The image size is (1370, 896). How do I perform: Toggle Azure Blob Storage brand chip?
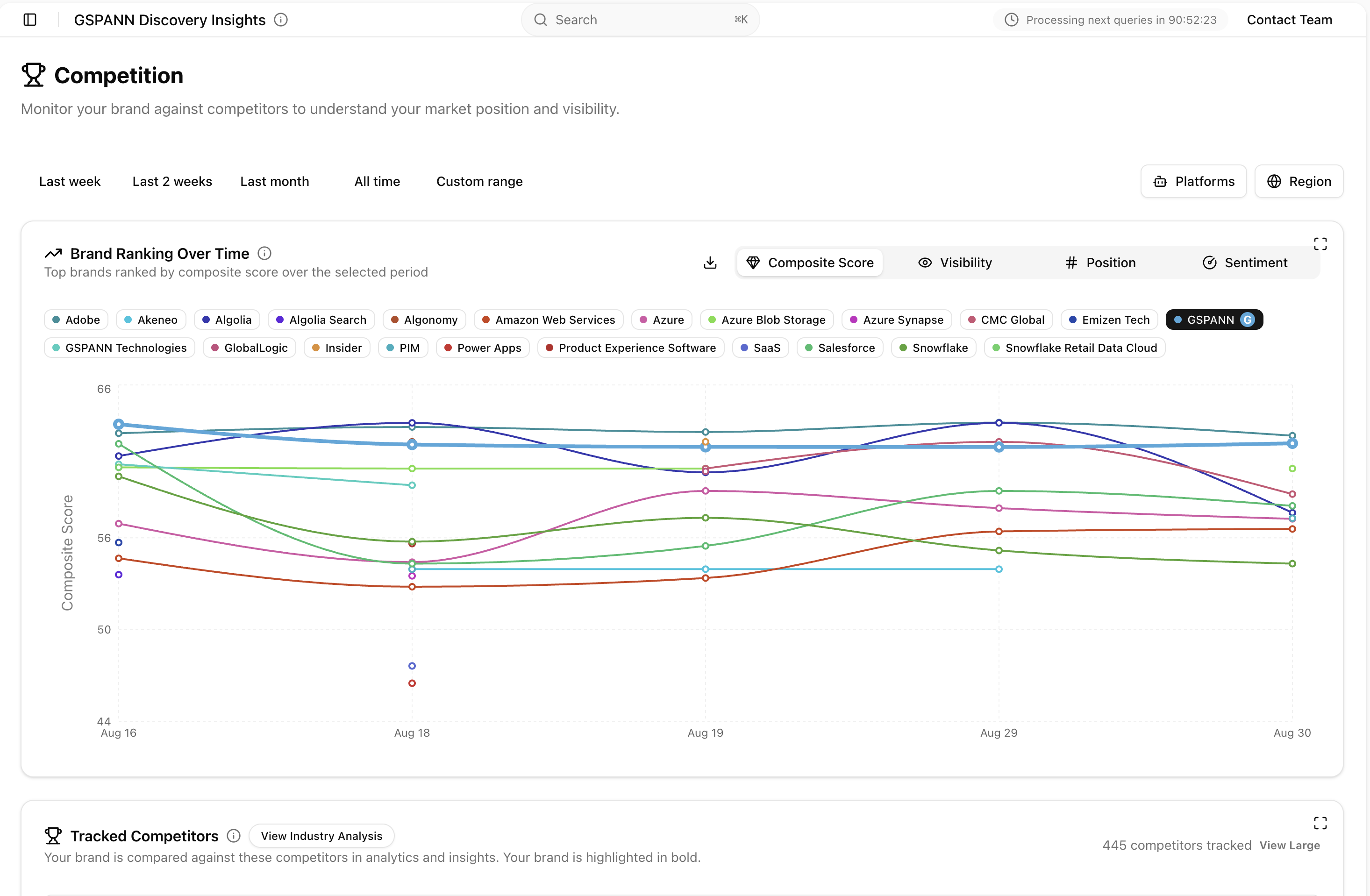tap(767, 320)
